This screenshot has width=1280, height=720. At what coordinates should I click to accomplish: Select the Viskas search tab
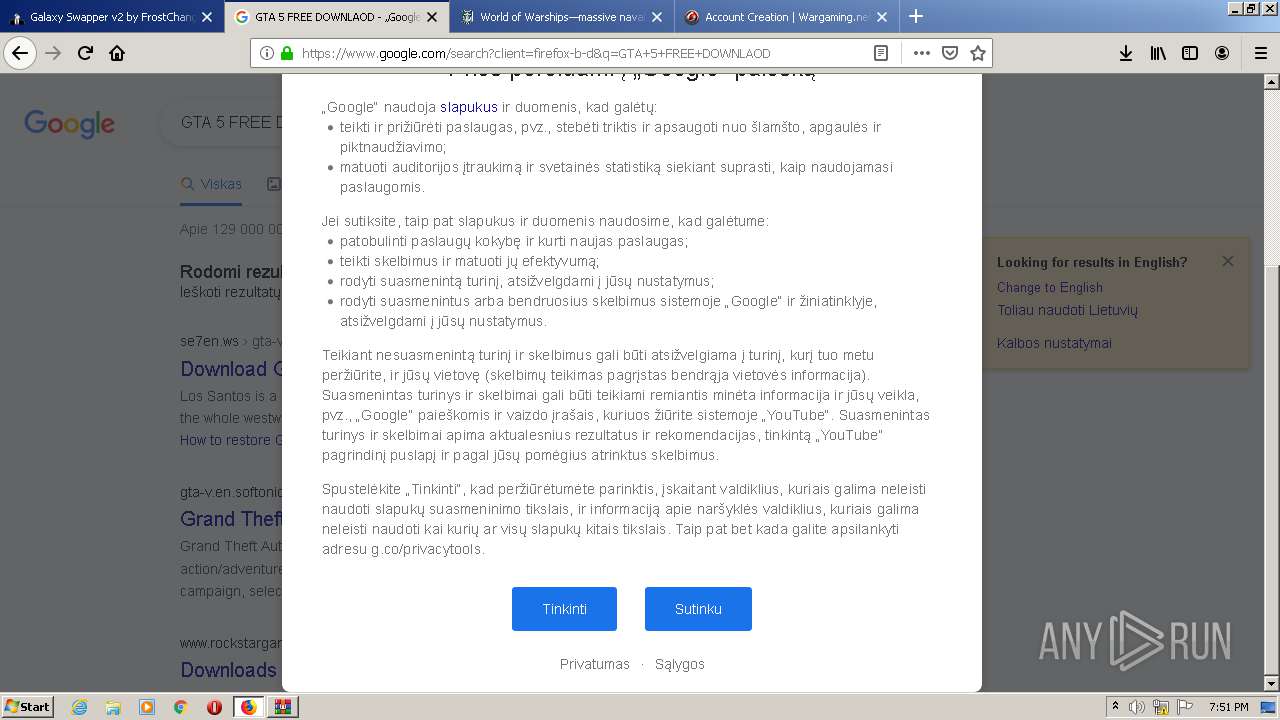pyautogui.click(x=211, y=184)
